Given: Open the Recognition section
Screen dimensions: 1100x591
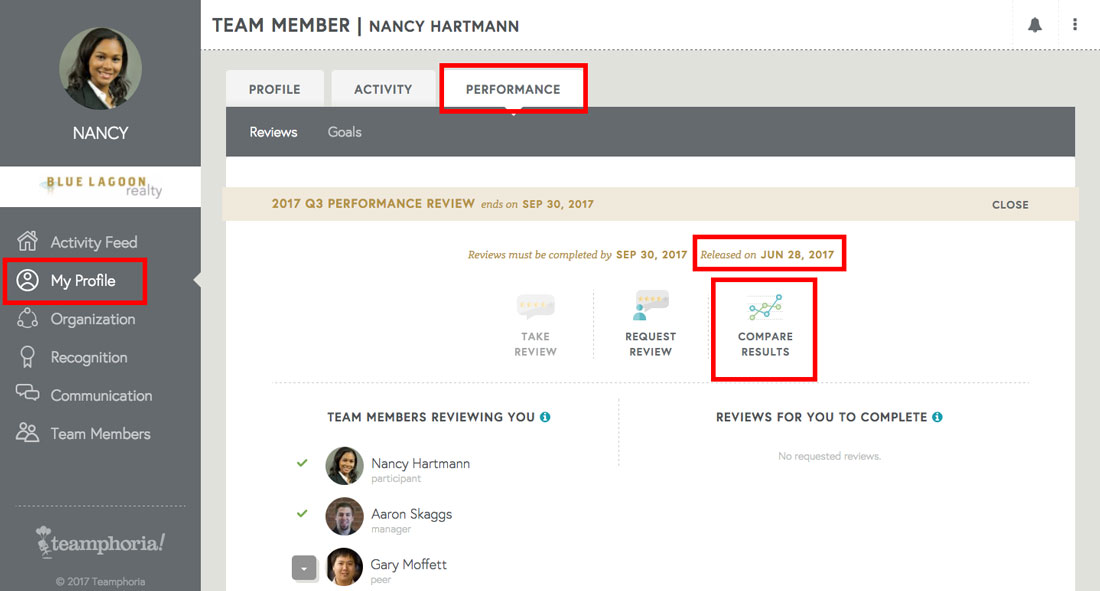Looking at the screenshot, I should 89,357.
